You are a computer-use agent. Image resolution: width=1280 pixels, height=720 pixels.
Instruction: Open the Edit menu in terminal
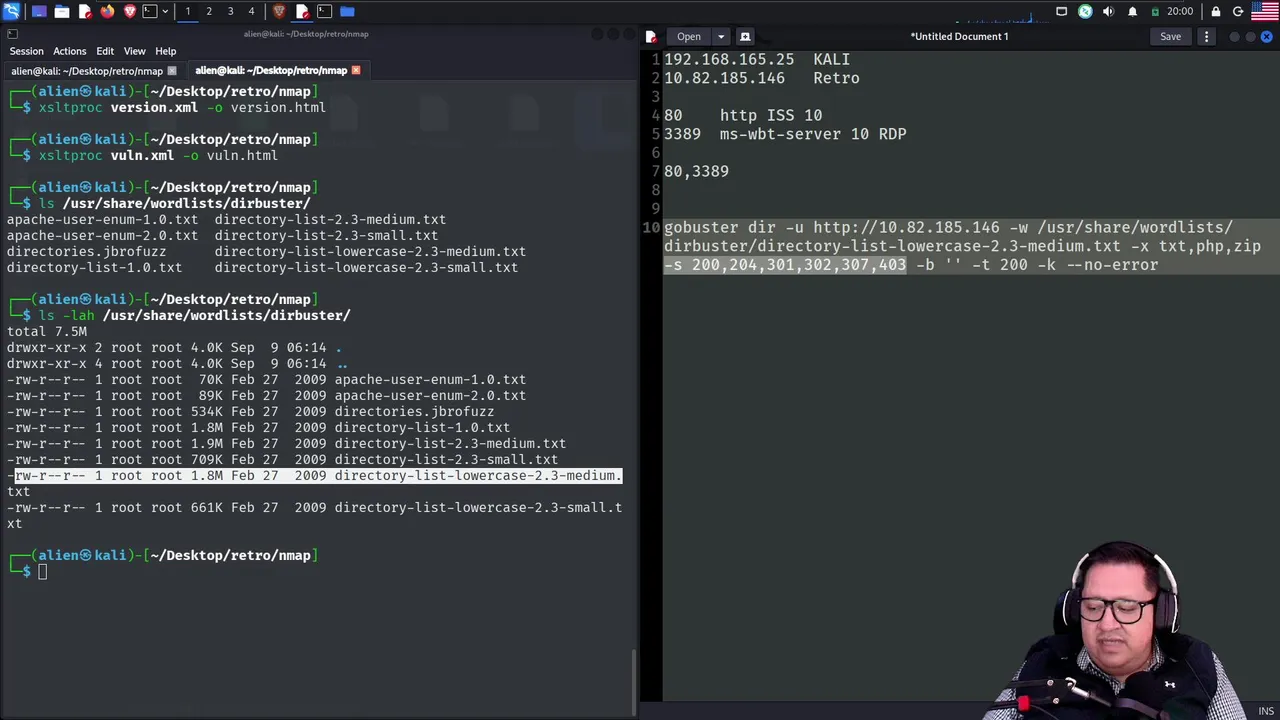coord(105,51)
